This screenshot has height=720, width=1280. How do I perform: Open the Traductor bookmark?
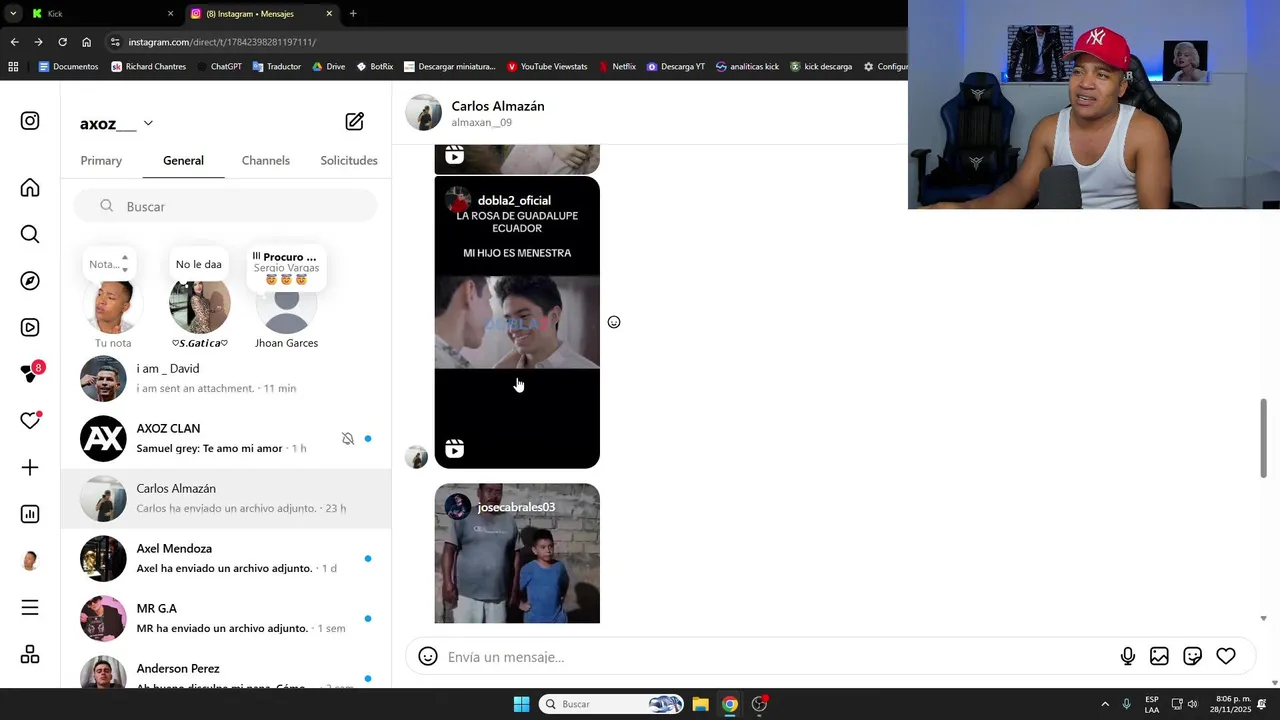coord(277,66)
